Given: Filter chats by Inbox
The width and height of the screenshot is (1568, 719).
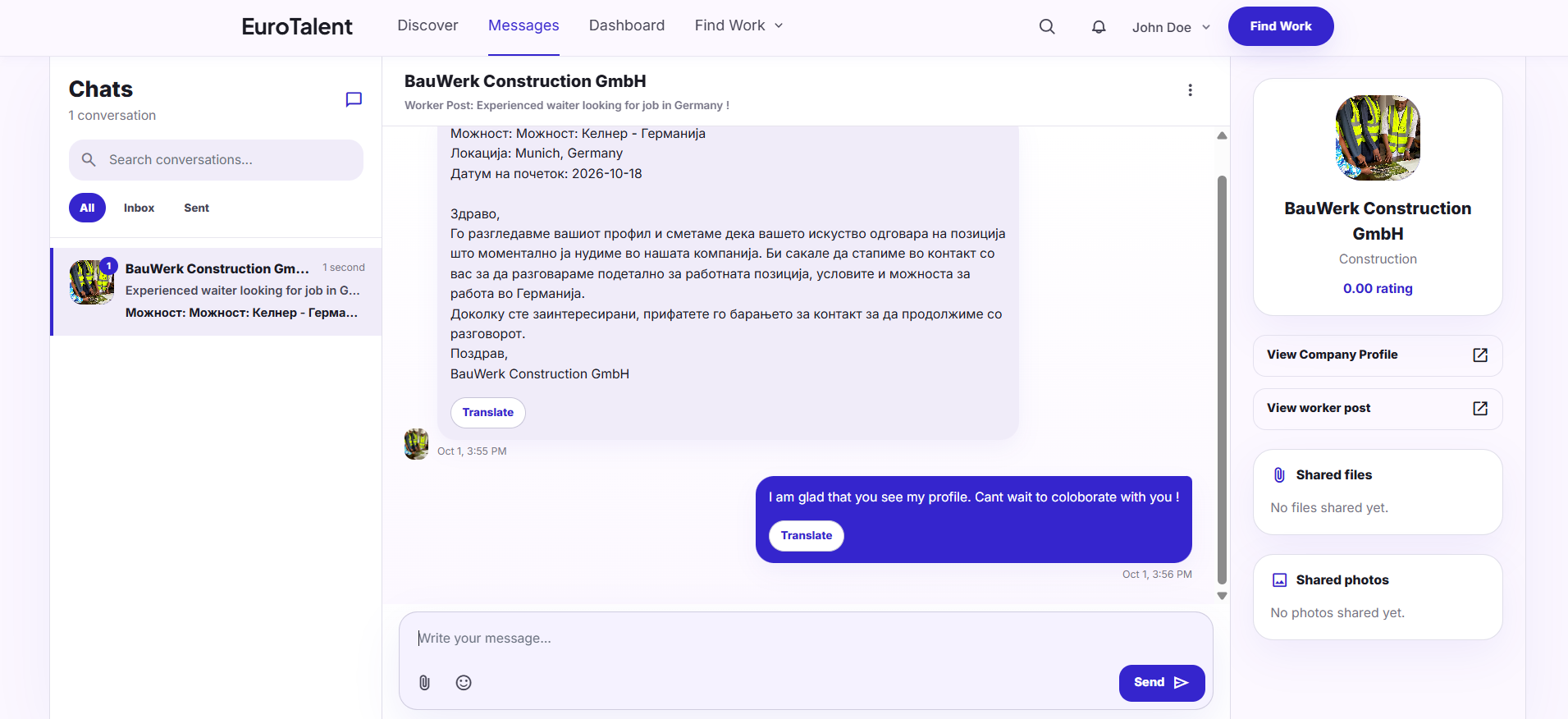Looking at the screenshot, I should pos(139,208).
